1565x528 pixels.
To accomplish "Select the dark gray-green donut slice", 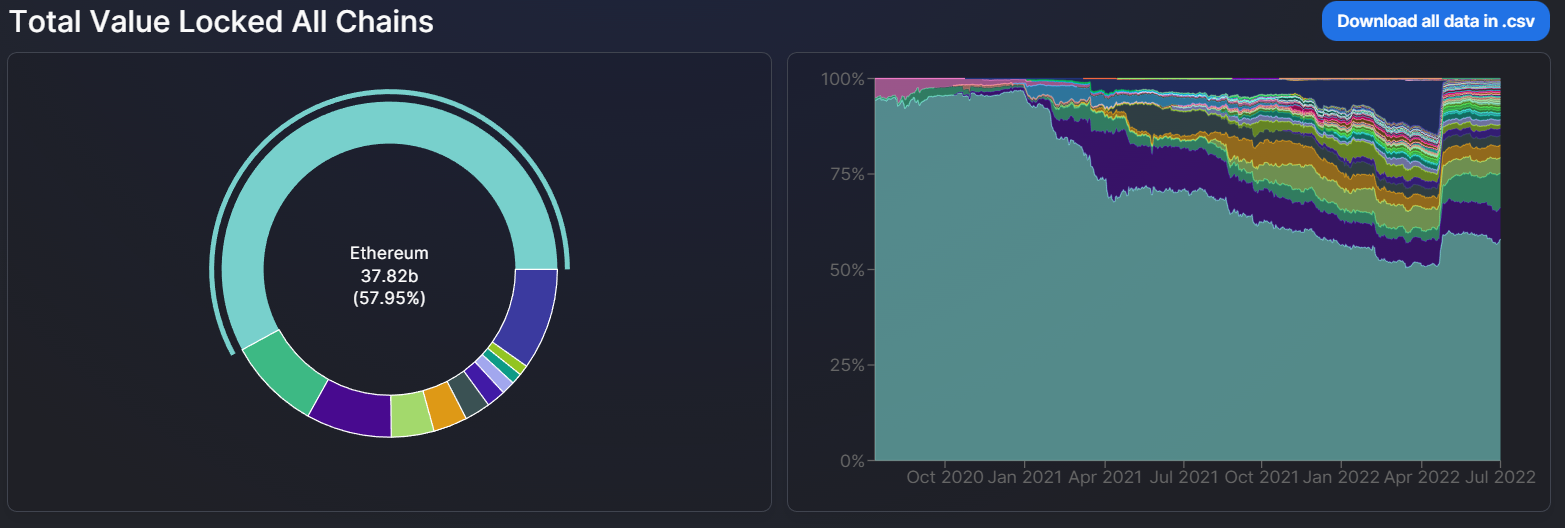I will click(x=468, y=393).
